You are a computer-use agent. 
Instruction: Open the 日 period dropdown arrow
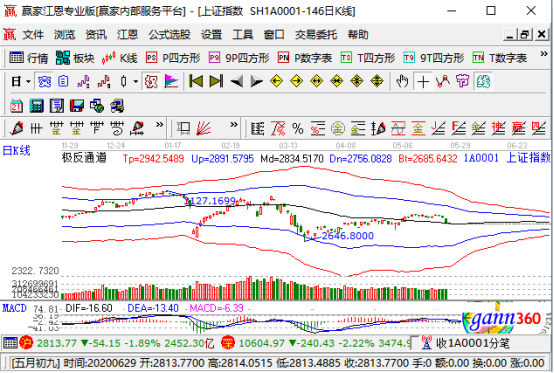click(28, 82)
